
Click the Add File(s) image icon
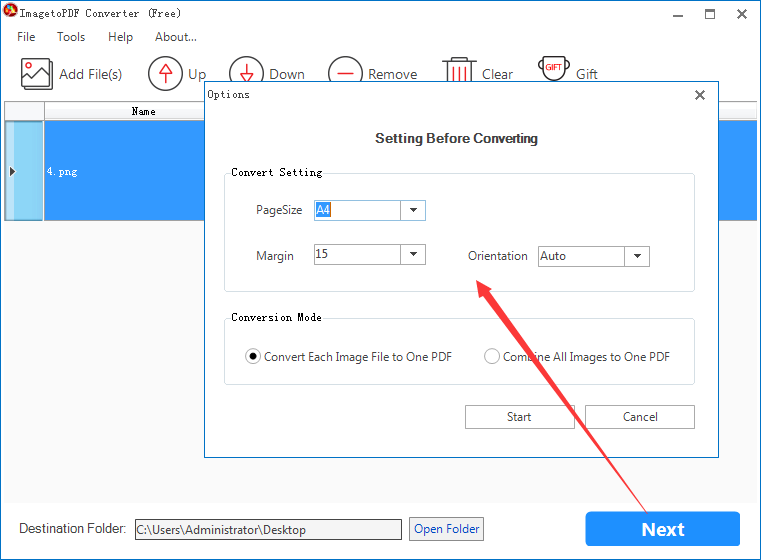point(36,74)
